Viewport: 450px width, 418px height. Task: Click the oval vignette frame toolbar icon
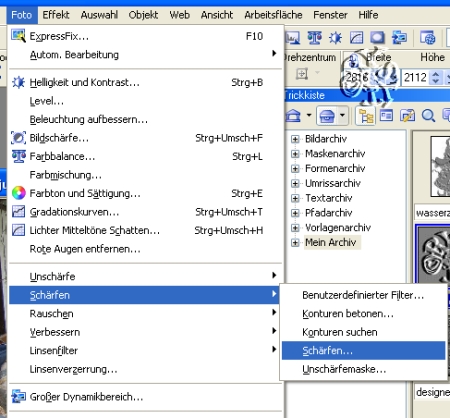click(377, 38)
